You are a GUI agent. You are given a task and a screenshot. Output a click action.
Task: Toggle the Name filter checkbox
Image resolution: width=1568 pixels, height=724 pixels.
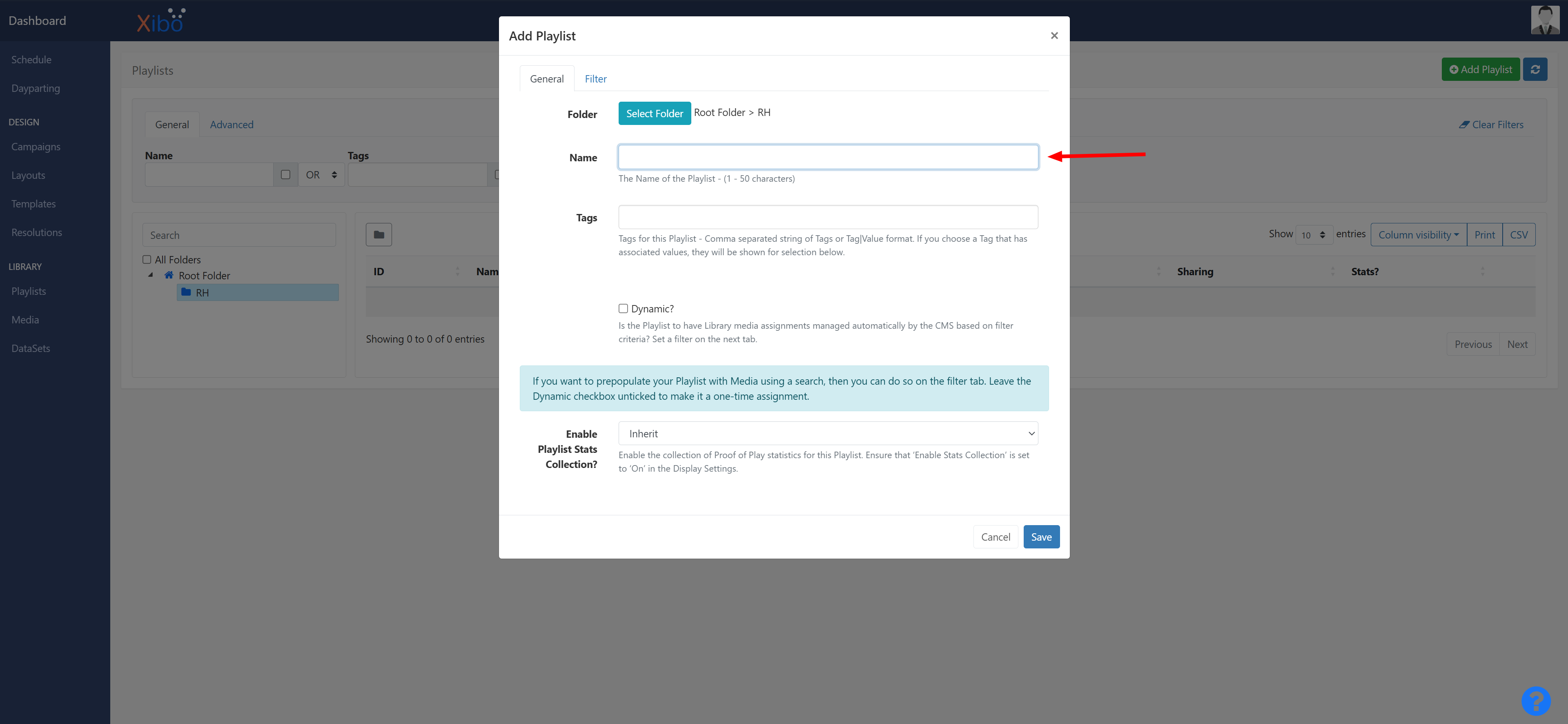pos(285,175)
